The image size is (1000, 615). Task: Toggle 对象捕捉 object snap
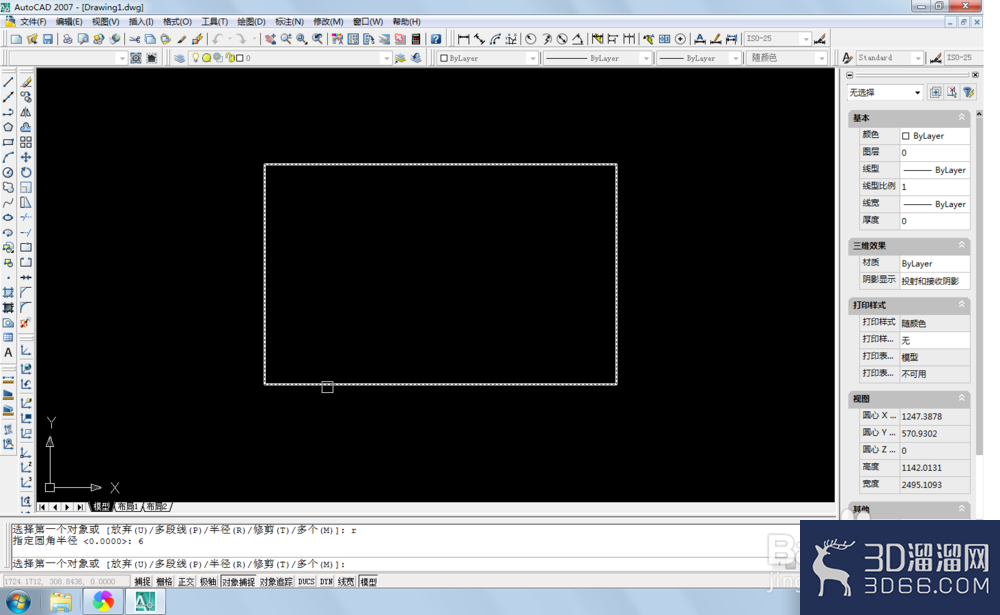tap(239, 581)
